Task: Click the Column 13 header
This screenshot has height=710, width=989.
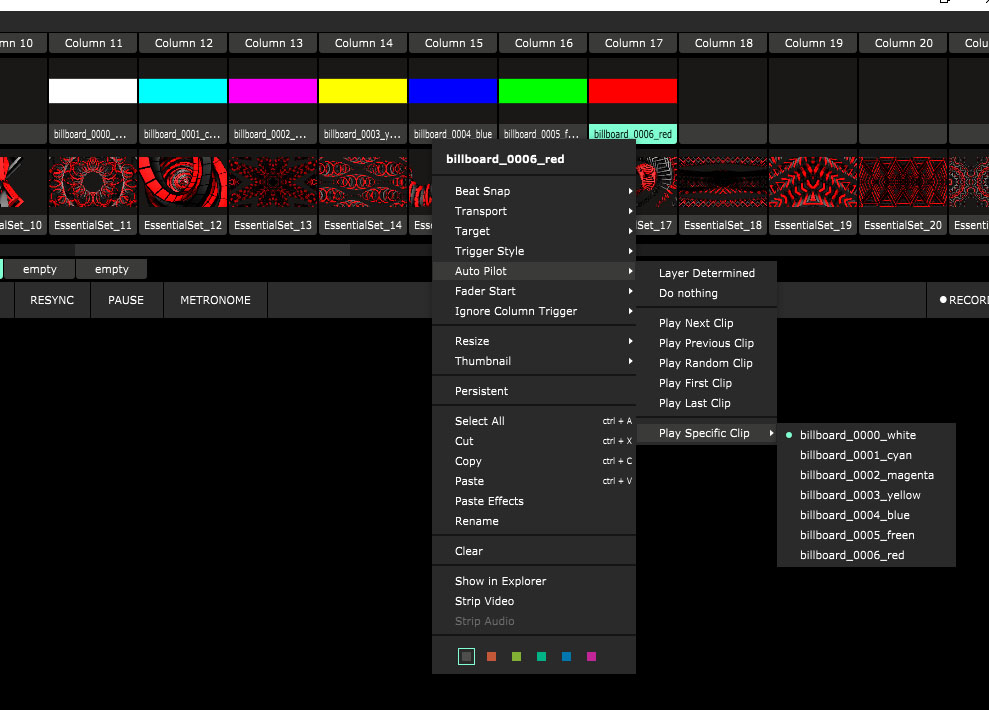Action: coord(273,43)
